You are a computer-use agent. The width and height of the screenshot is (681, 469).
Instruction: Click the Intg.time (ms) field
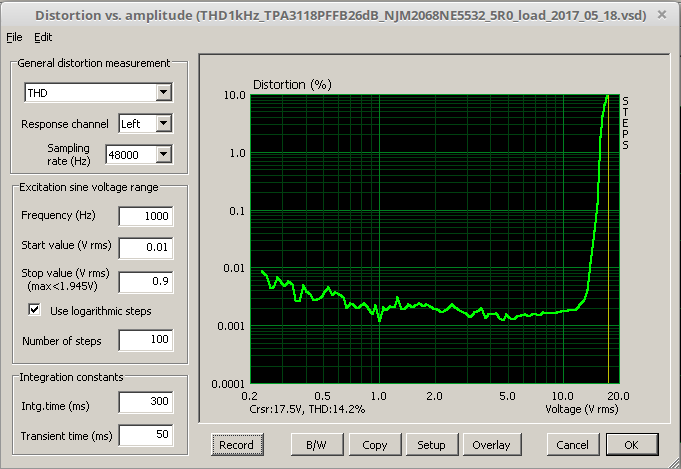click(x=145, y=402)
